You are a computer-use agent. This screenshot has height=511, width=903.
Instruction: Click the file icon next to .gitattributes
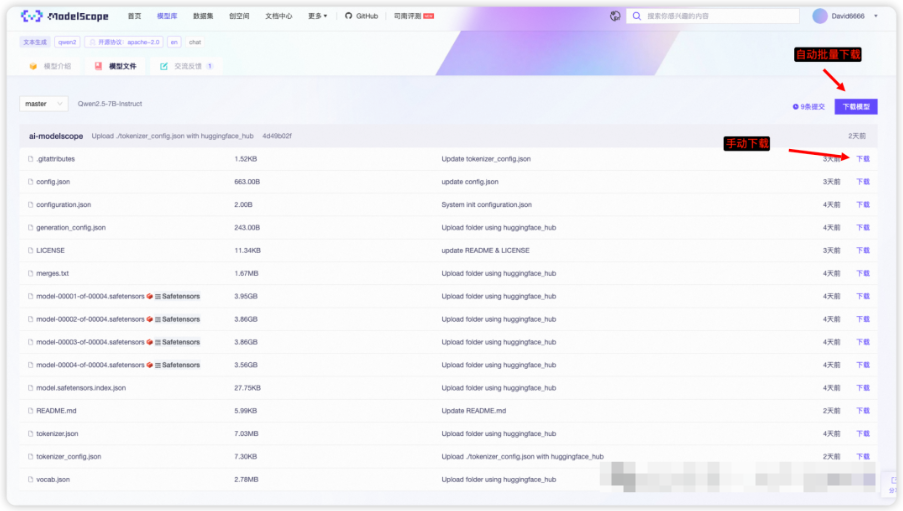tap(31, 159)
